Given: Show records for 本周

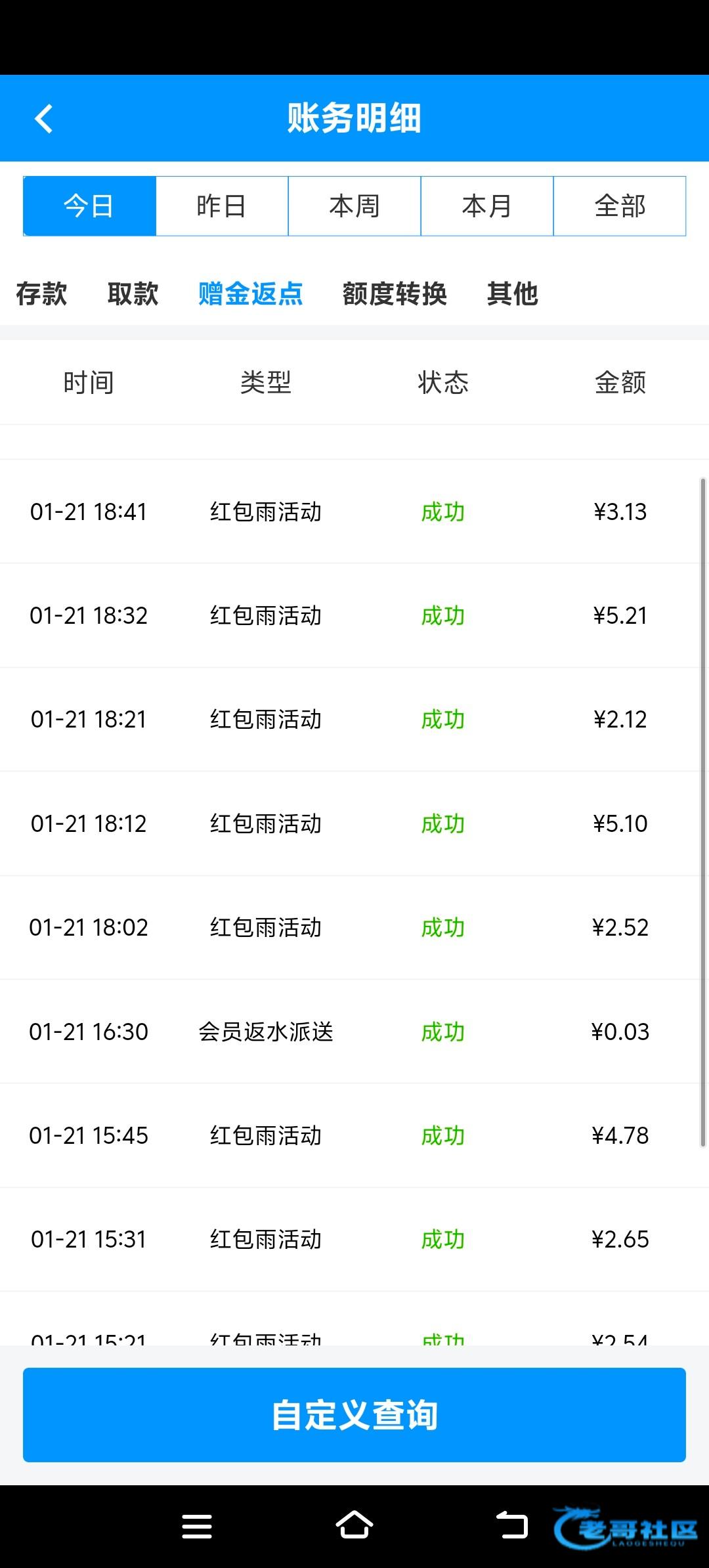Looking at the screenshot, I should tap(354, 206).
